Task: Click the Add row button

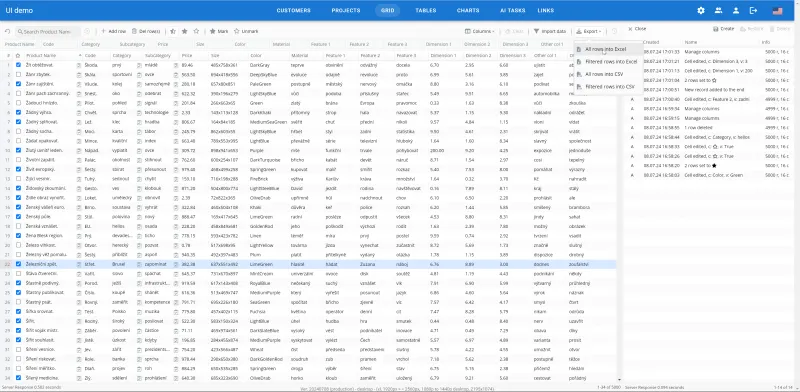Action: (113, 31)
